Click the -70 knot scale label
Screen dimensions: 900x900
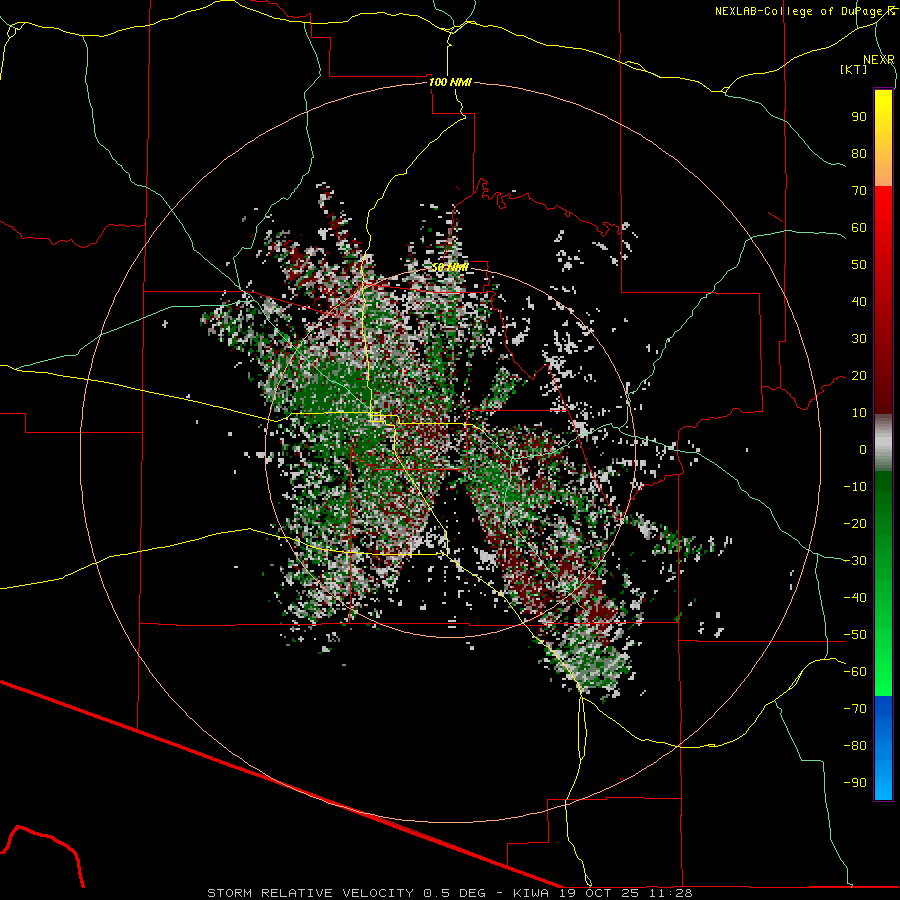[855, 708]
